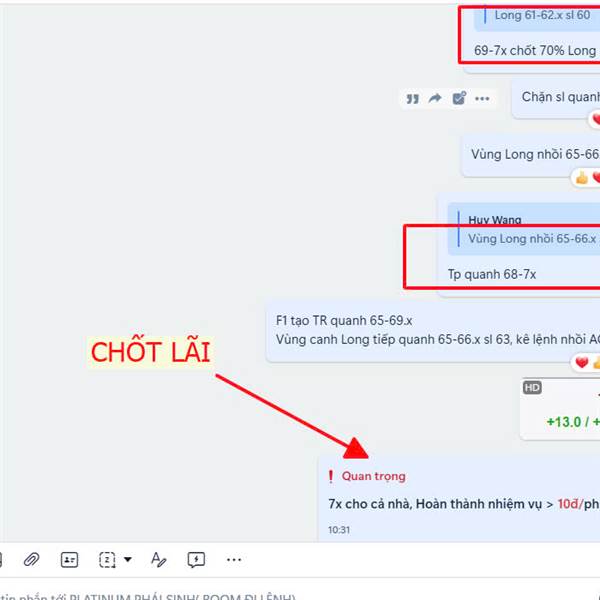
Task: Open the HD image thumbnail showing +13.0
Action: coord(560,409)
